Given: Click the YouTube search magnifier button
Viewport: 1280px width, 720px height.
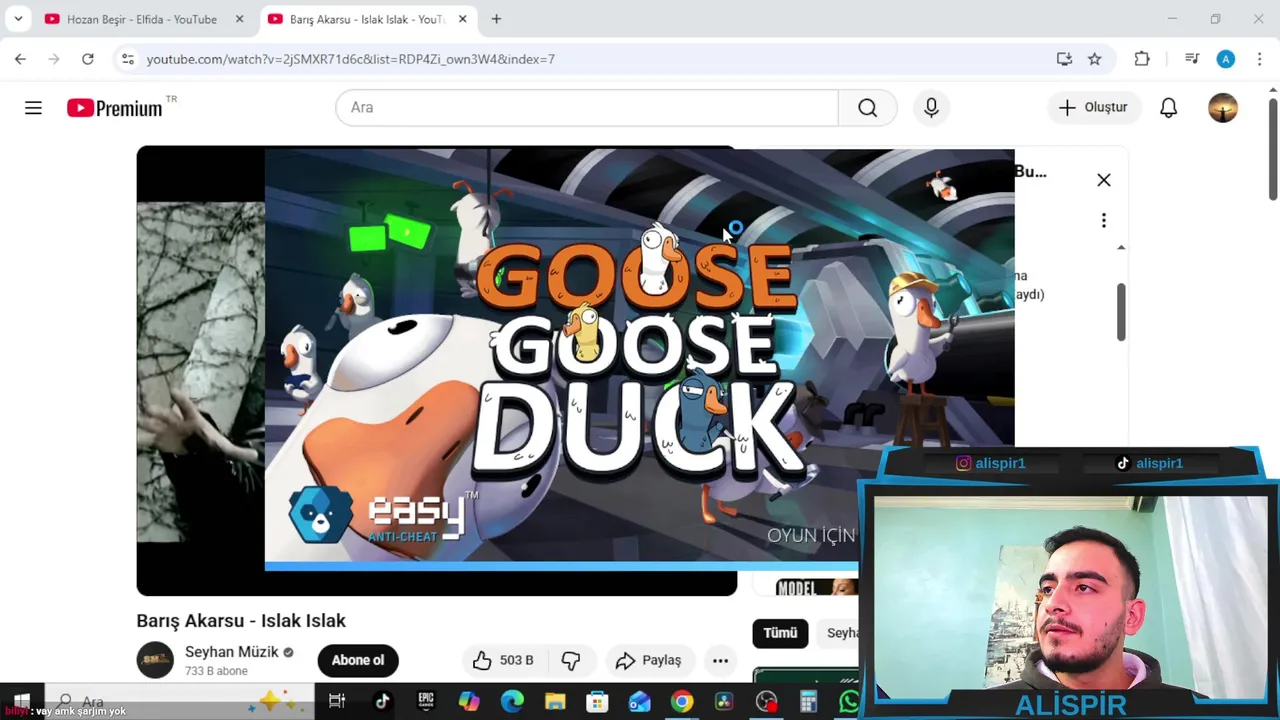Looking at the screenshot, I should pyautogui.click(x=867, y=107).
